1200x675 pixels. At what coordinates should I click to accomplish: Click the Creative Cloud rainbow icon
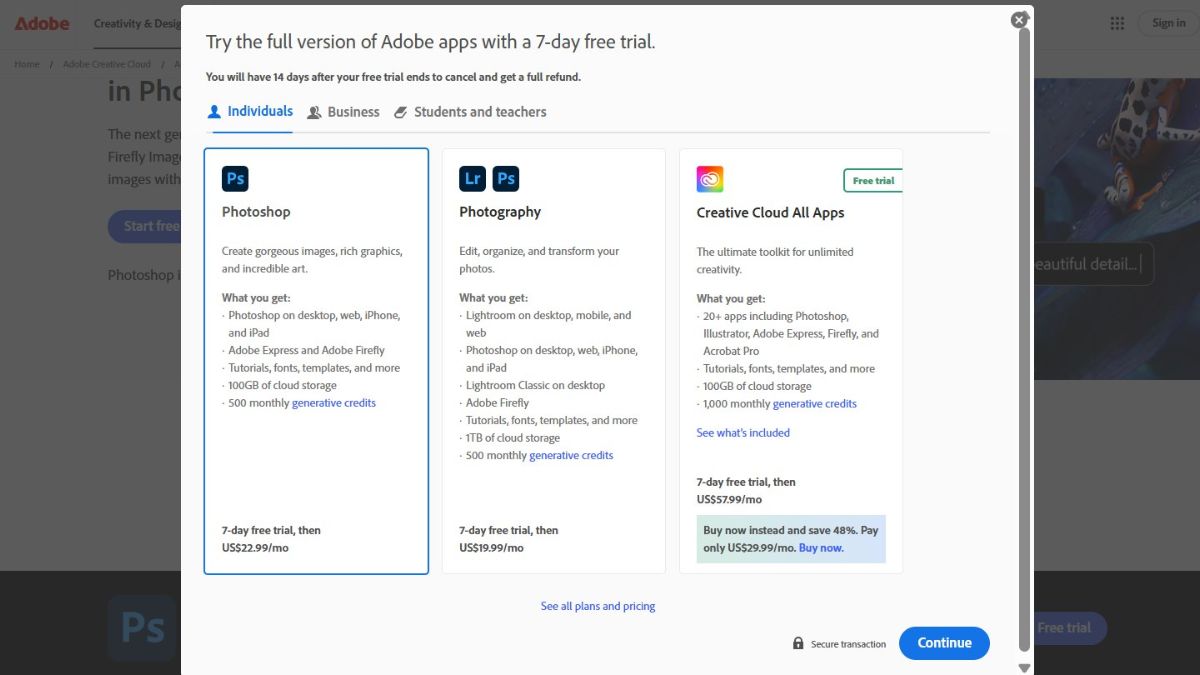tap(710, 179)
